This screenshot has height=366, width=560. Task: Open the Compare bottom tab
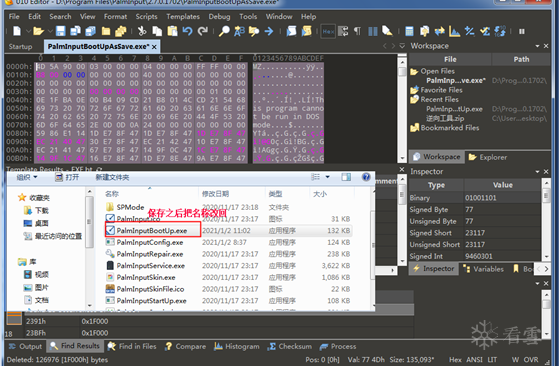click(185, 346)
